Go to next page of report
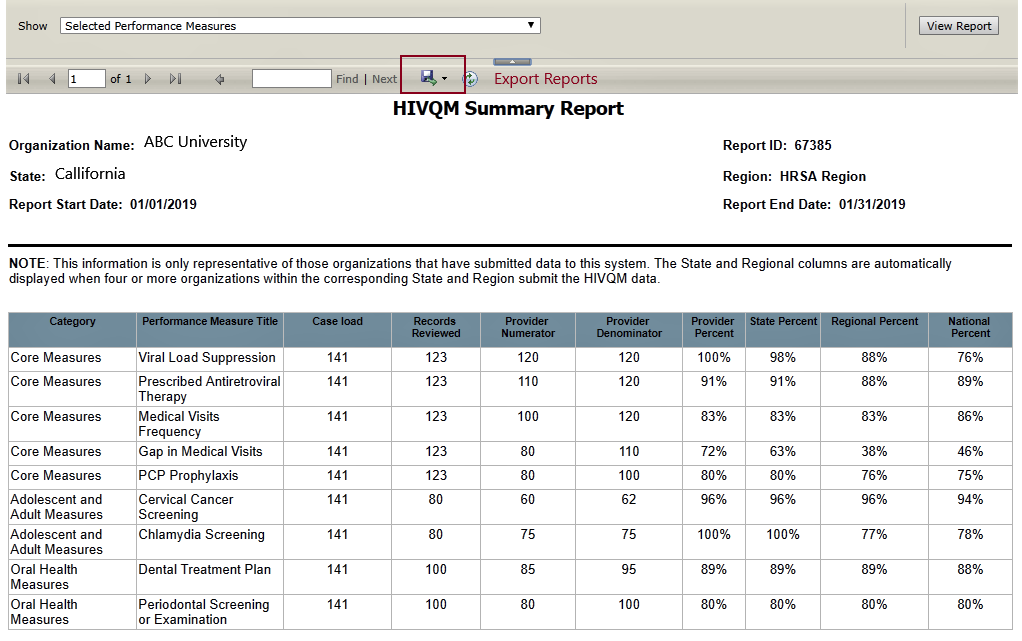1022x641 pixels. point(148,79)
